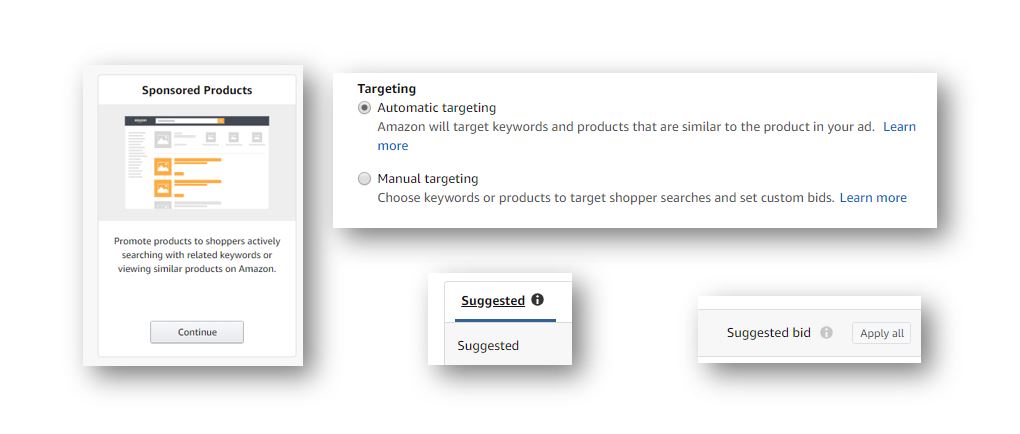Image resolution: width=1020 pixels, height=434 pixels.
Task: Click Choose keywords or products description
Action: pyautogui.click(x=605, y=198)
